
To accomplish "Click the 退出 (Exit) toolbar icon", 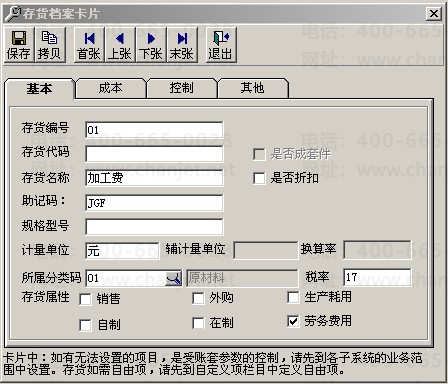I will click(x=221, y=45).
